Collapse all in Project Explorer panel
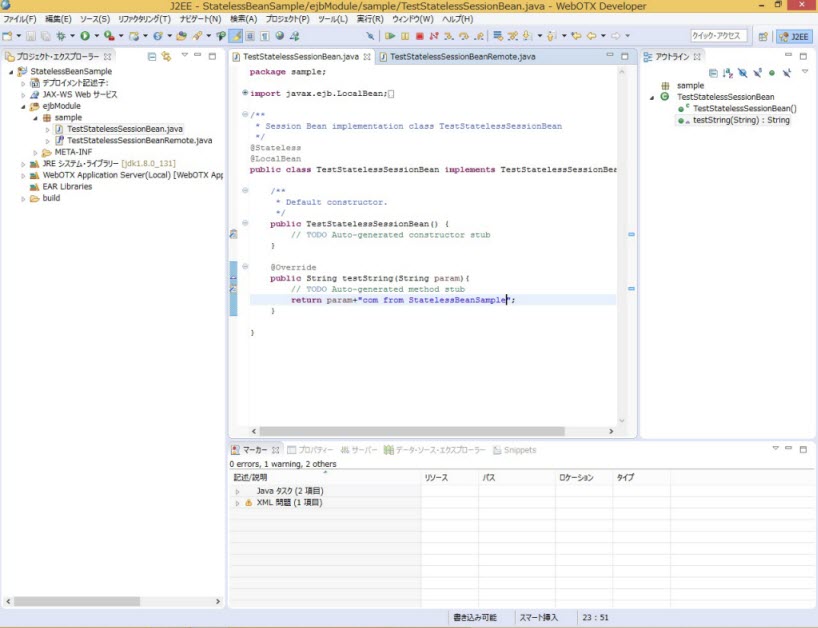 (x=152, y=56)
